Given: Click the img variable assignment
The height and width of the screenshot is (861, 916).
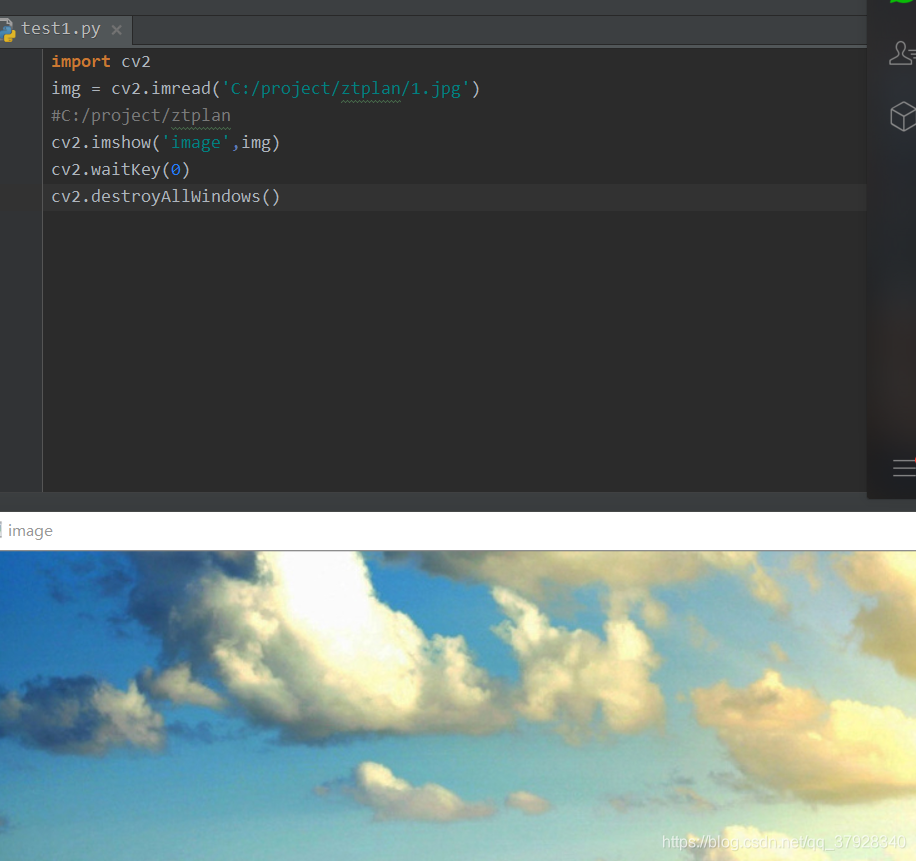Looking at the screenshot, I should [65, 88].
